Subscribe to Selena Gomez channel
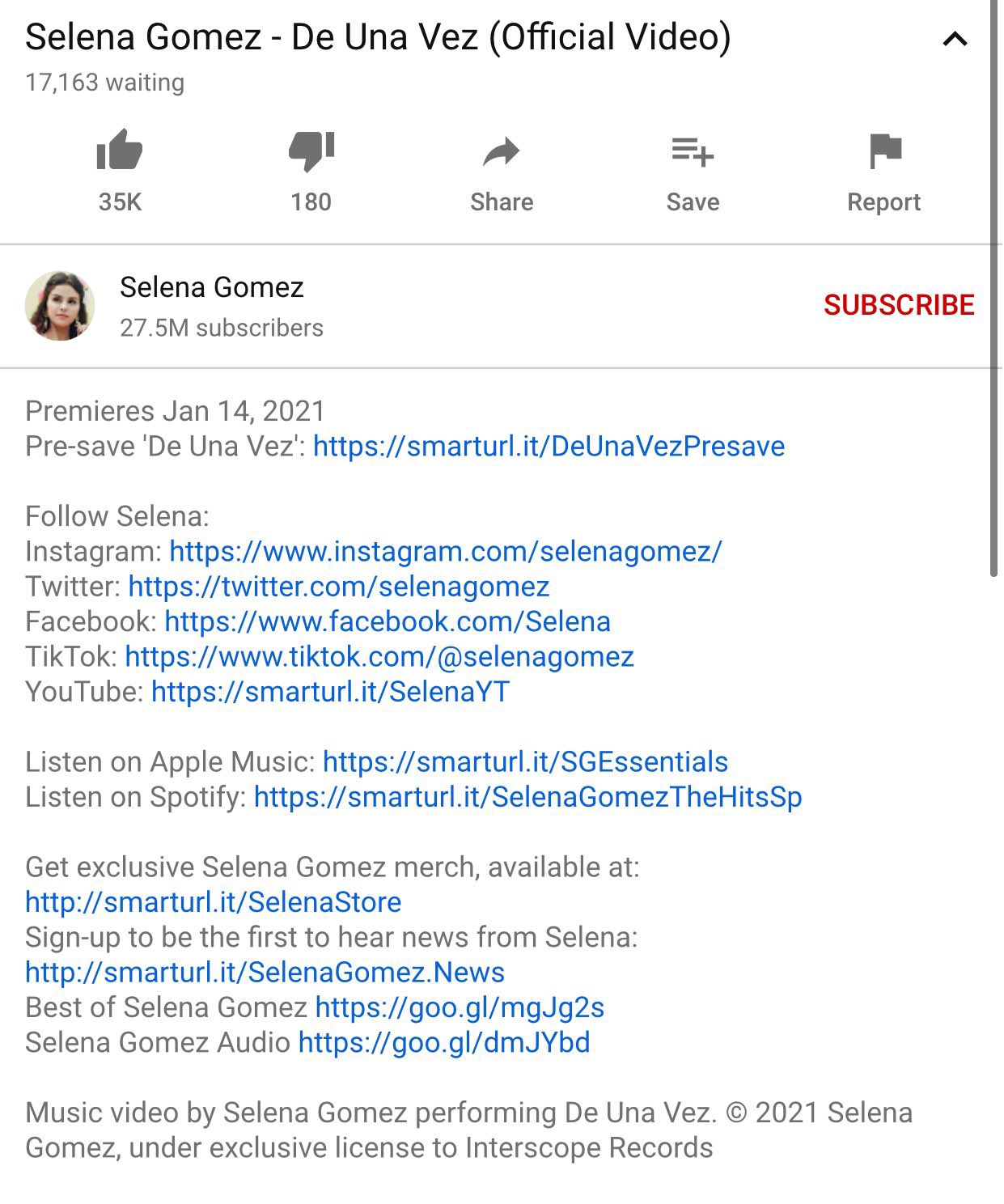Image resolution: width=1004 pixels, height=1204 pixels. pyautogui.click(x=899, y=305)
